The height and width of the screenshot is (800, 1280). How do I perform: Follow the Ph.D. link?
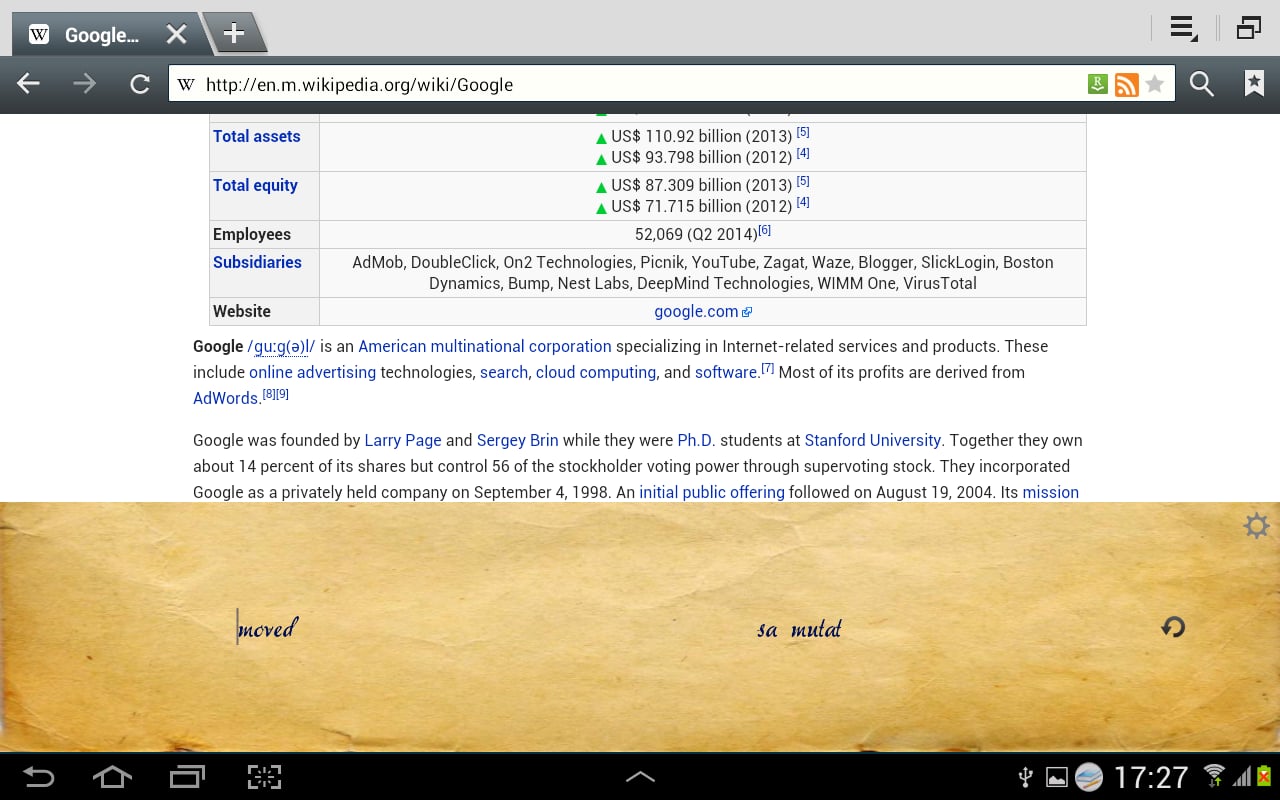tap(697, 440)
